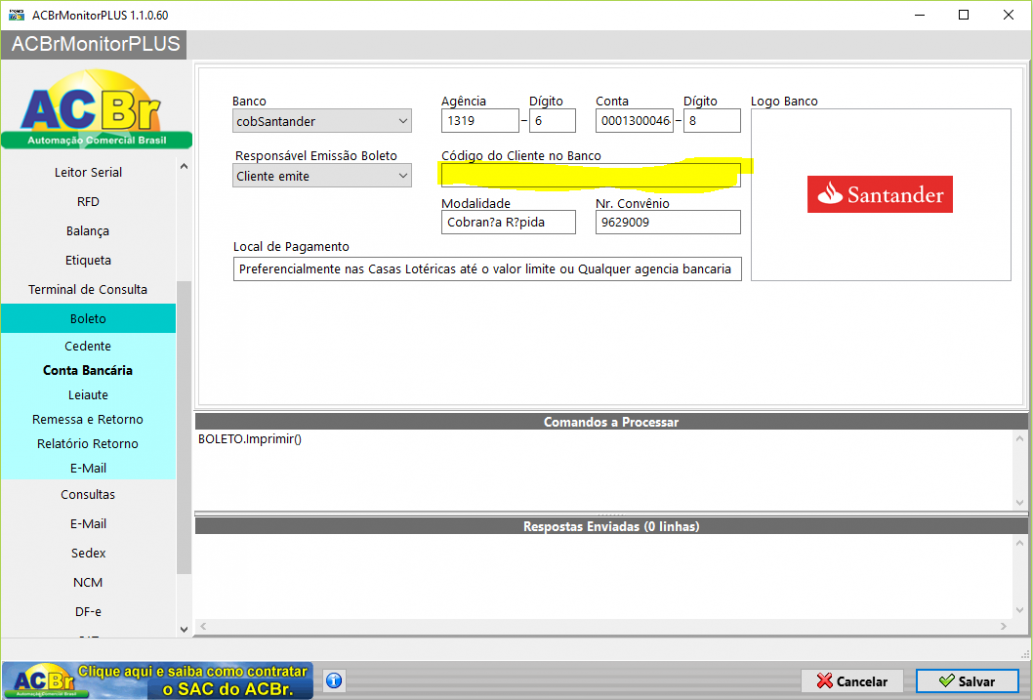Click the Agência input field

coord(480,121)
